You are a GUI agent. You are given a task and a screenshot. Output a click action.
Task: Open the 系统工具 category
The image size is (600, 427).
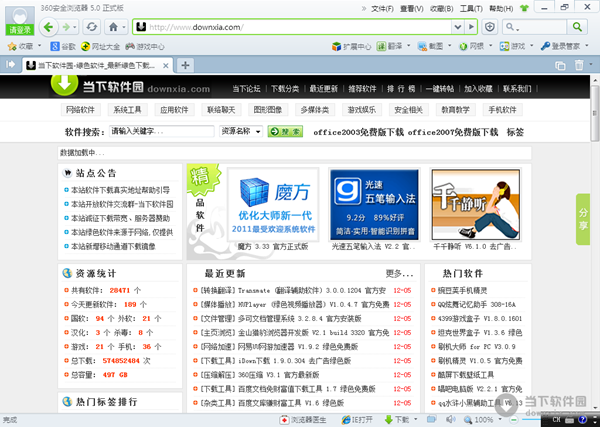(127, 110)
